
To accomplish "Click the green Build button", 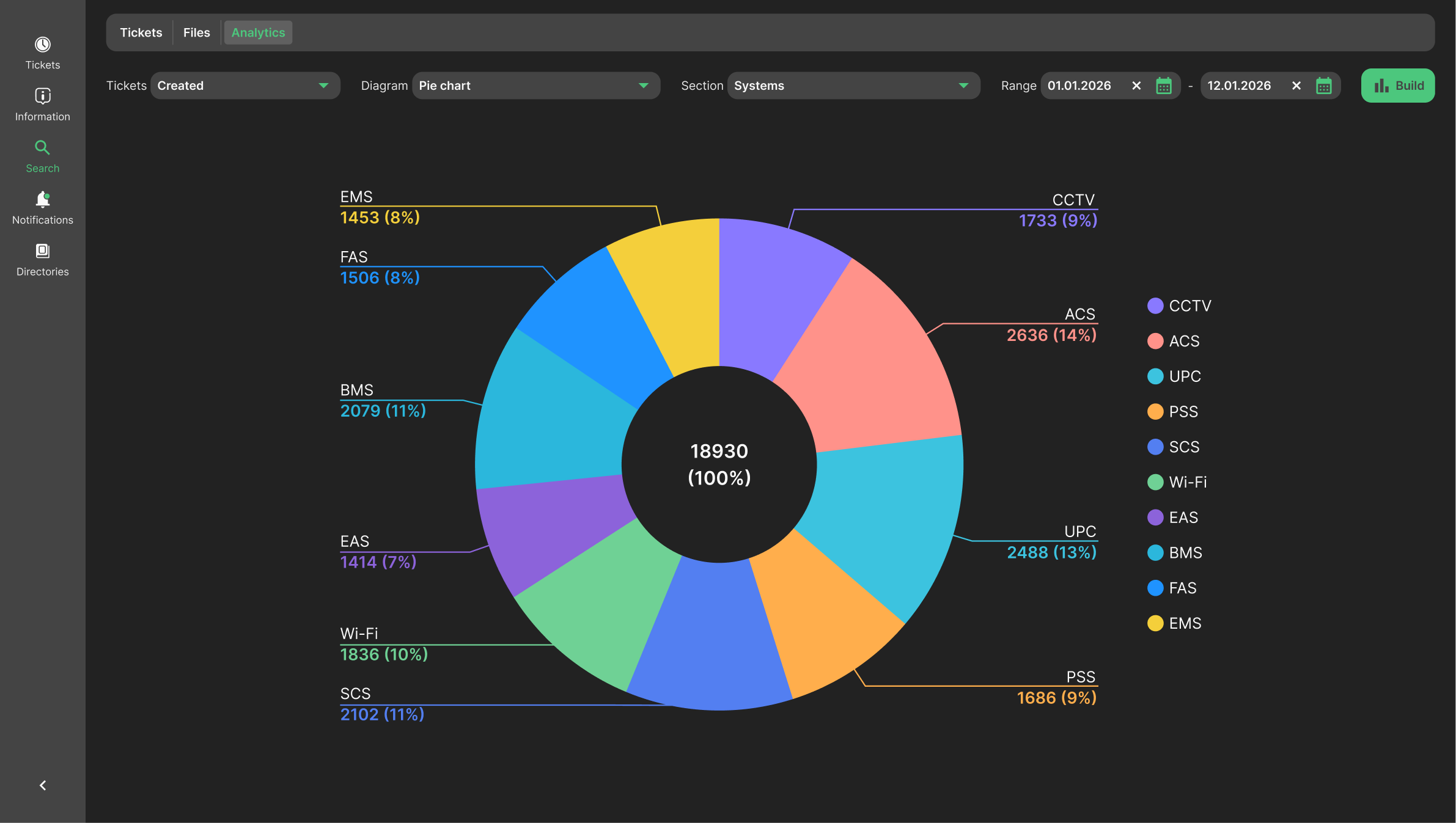I will point(1397,86).
